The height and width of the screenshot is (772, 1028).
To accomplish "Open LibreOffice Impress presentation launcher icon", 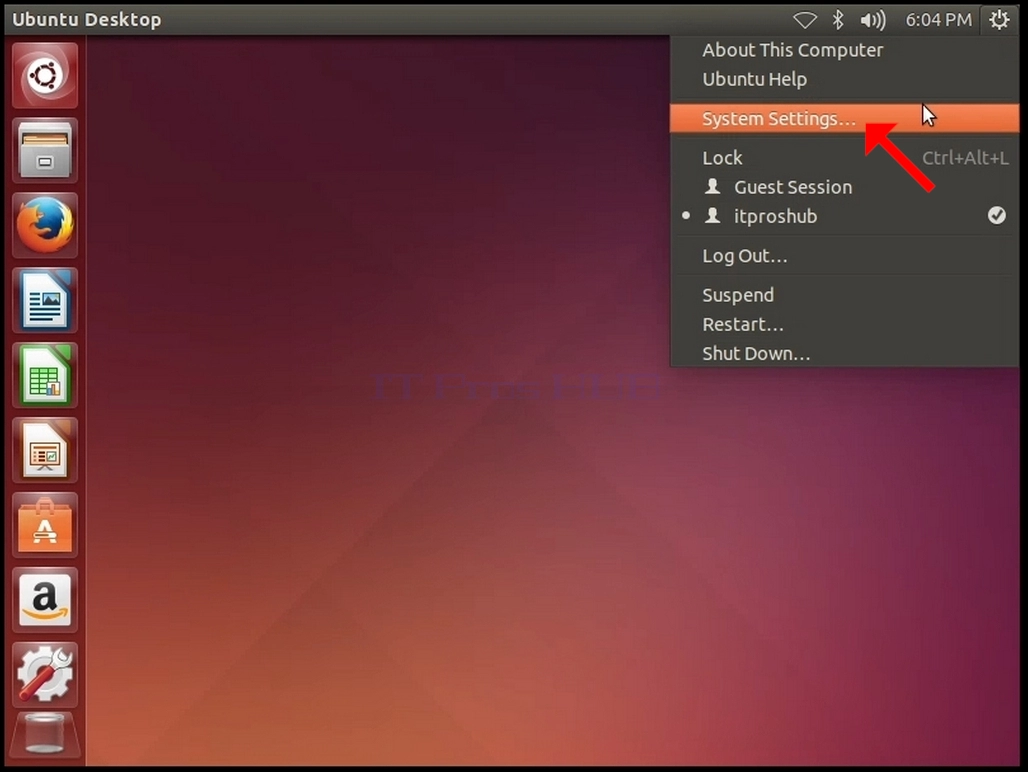I will click(45, 450).
